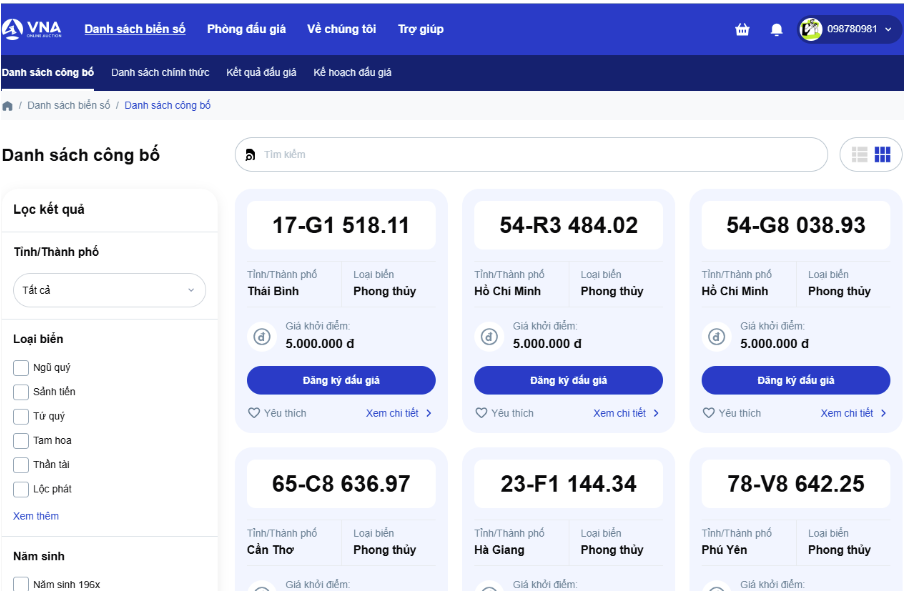
Task: Open the notifications bell
Action: point(777,30)
